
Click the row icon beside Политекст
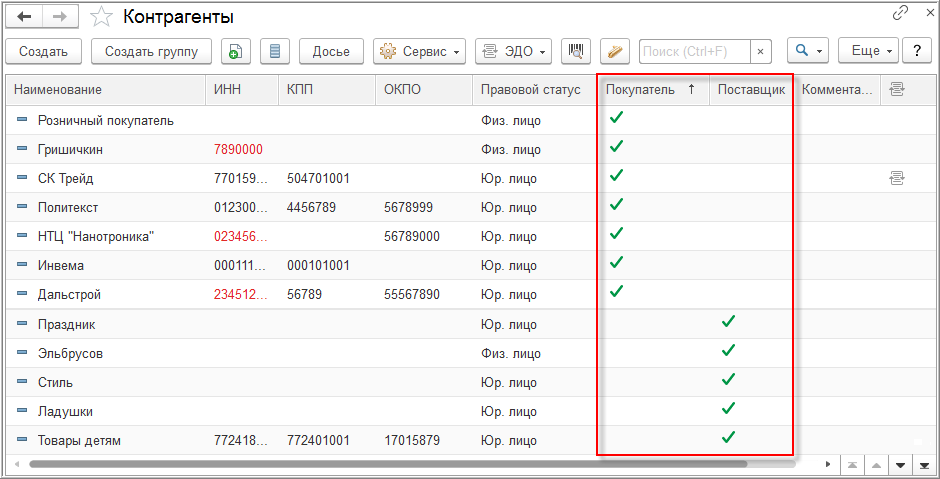(22, 207)
